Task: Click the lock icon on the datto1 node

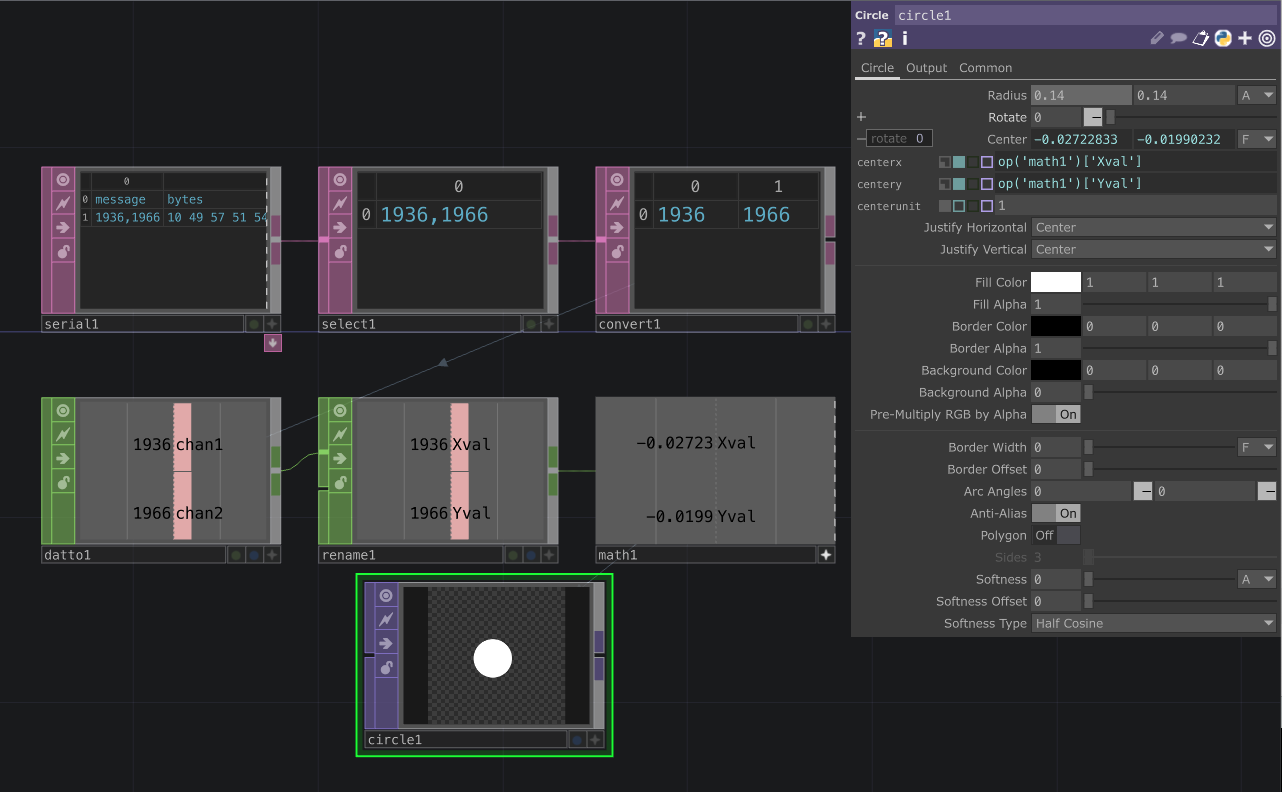Action: pos(63,483)
